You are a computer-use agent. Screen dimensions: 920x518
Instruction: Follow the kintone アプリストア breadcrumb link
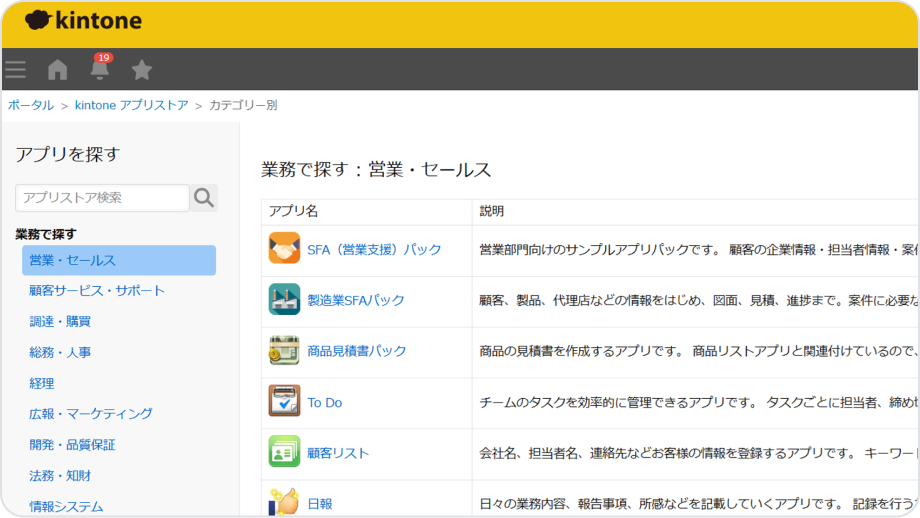(x=131, y=105)
